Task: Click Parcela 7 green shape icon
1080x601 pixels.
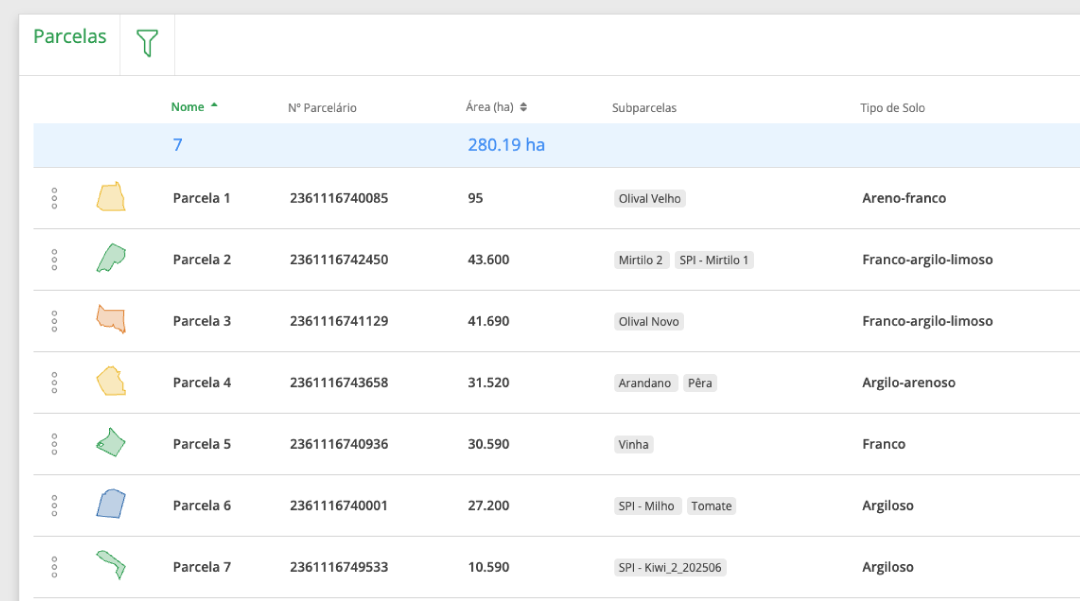Action: coord(110,566)
